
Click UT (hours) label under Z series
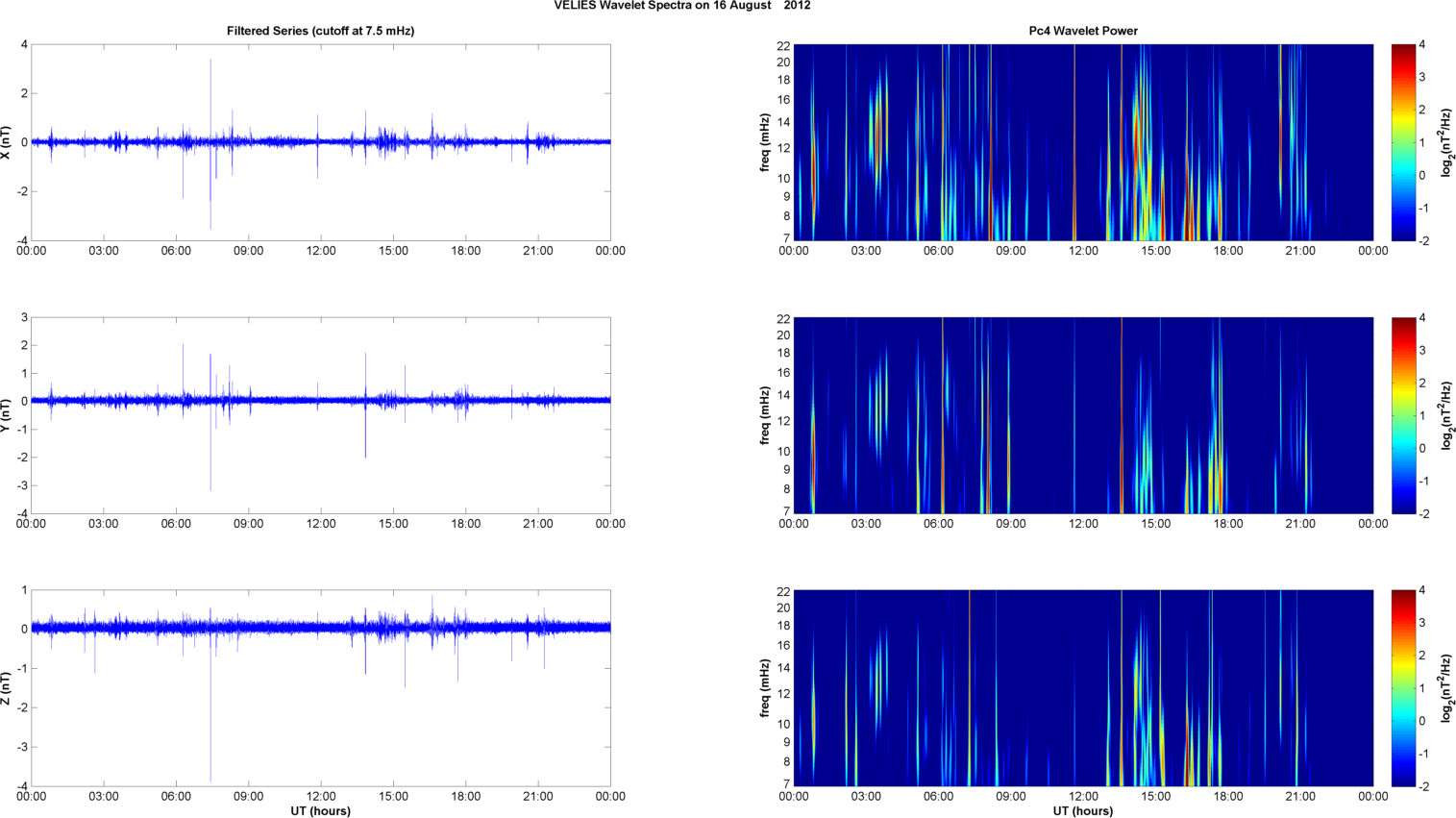click(320, 810)
